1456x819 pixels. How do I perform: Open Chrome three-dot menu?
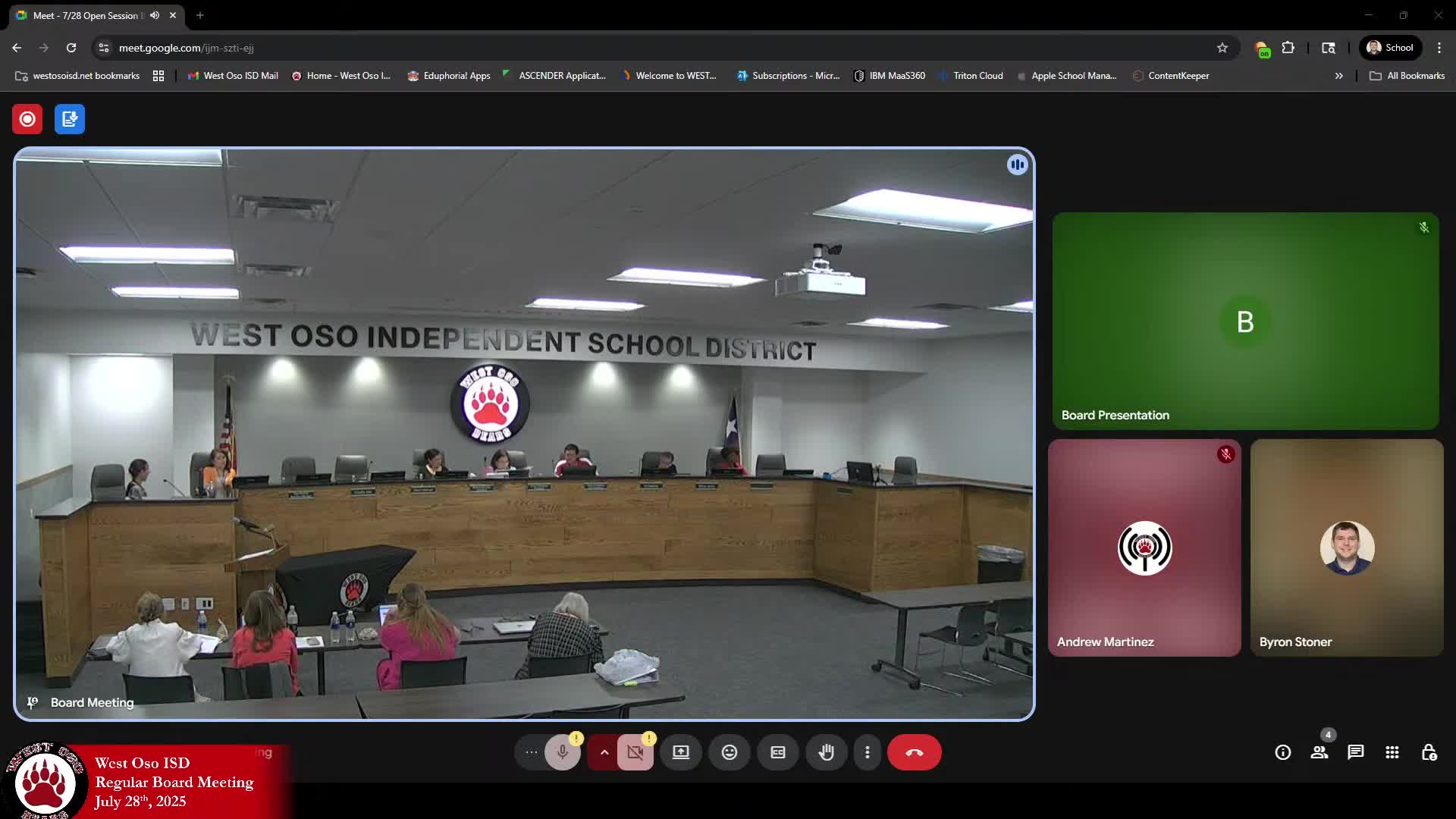(x=1439, y=48)
